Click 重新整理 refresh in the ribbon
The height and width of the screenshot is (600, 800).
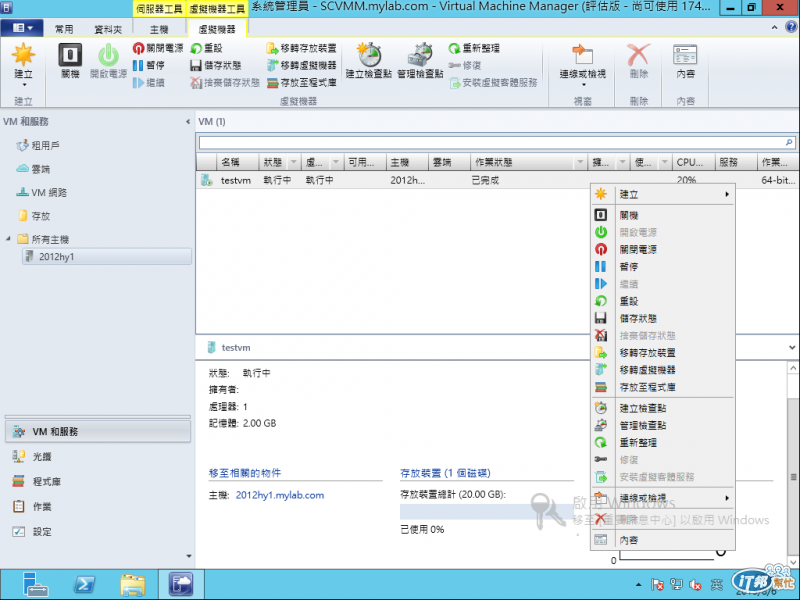pos(474,48)
